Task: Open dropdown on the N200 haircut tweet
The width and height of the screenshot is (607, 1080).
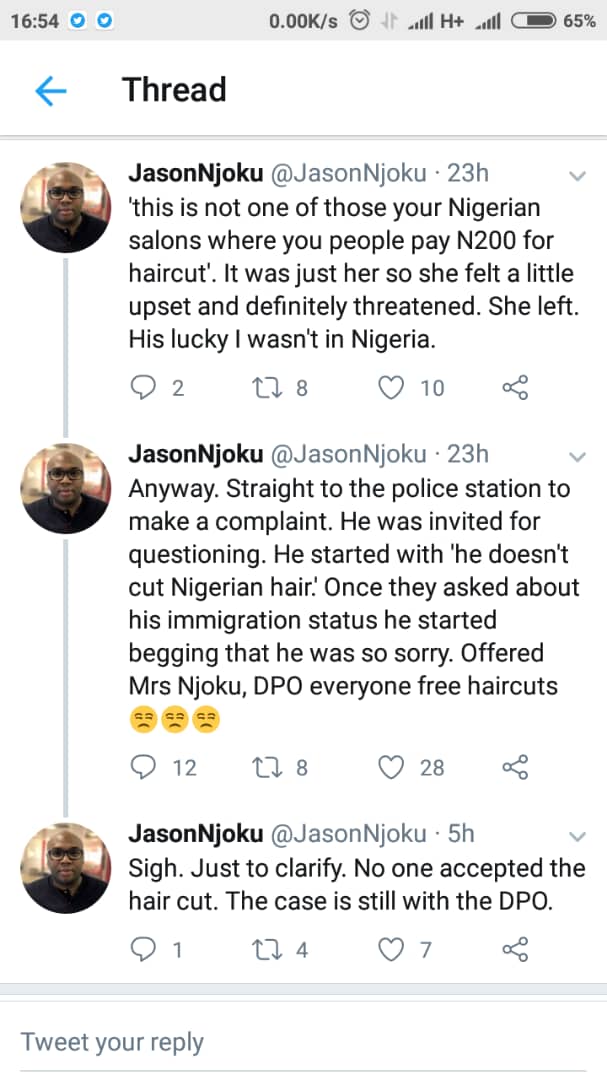Action: click(577, 176)
